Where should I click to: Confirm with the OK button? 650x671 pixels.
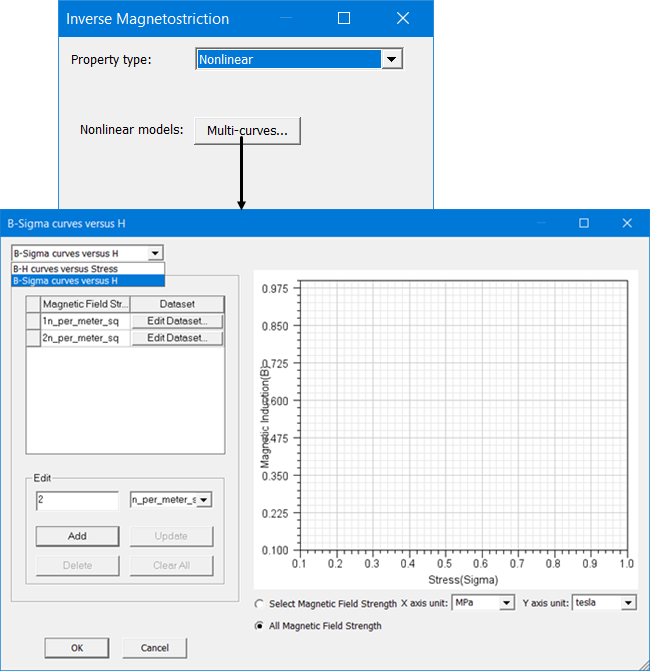click(77, 648)
